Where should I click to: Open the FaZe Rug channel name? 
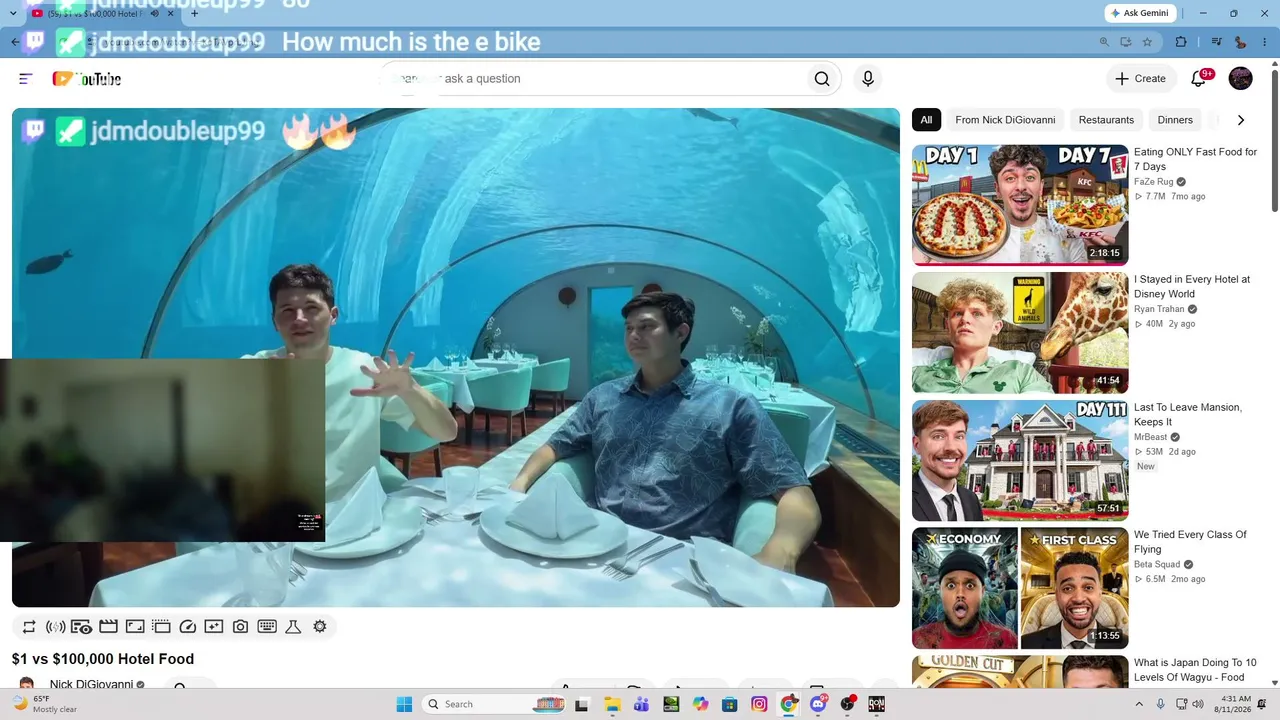[x=1154, y=182]
